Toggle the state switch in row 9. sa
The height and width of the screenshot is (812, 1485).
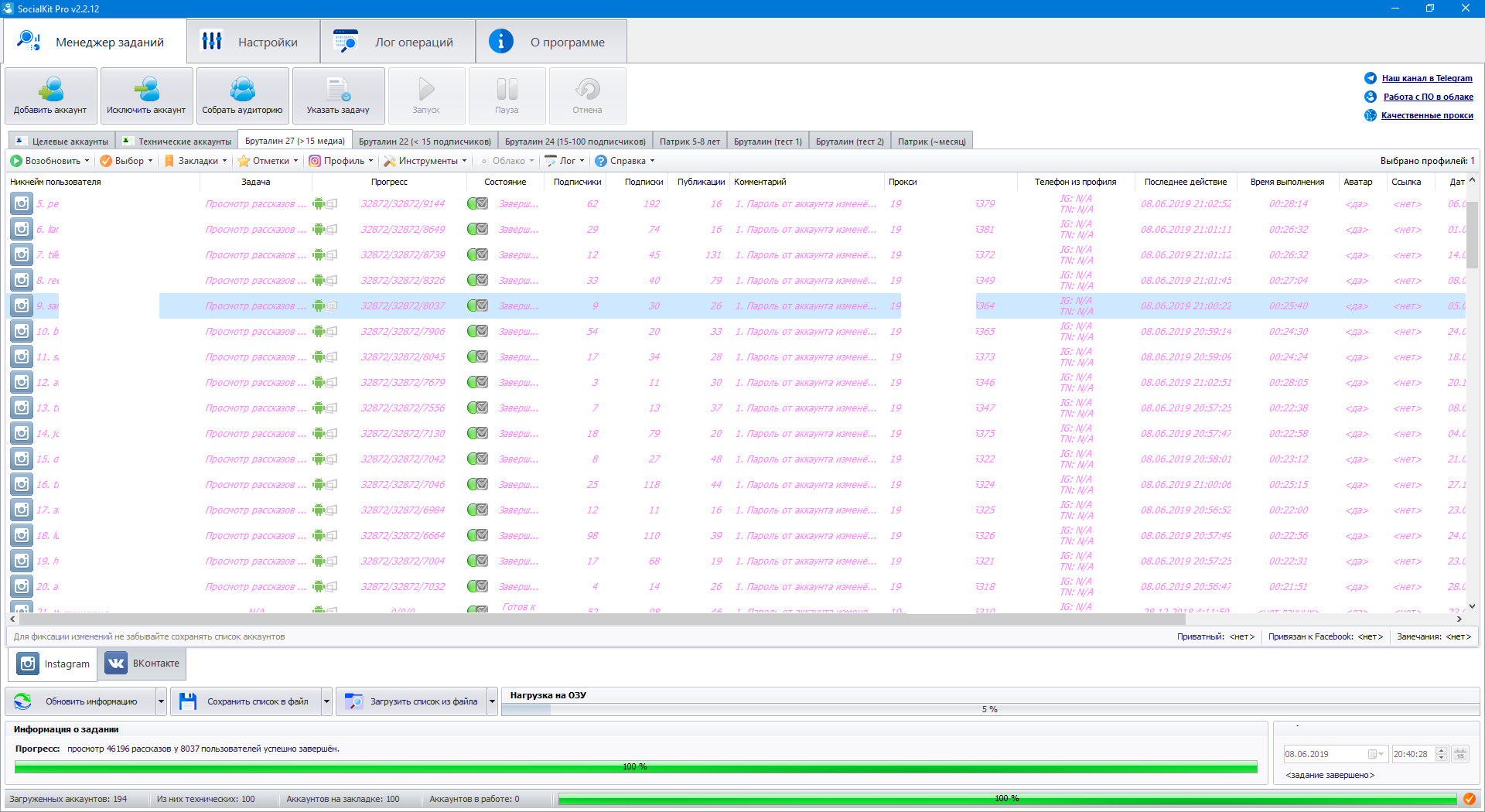[477, 305]
